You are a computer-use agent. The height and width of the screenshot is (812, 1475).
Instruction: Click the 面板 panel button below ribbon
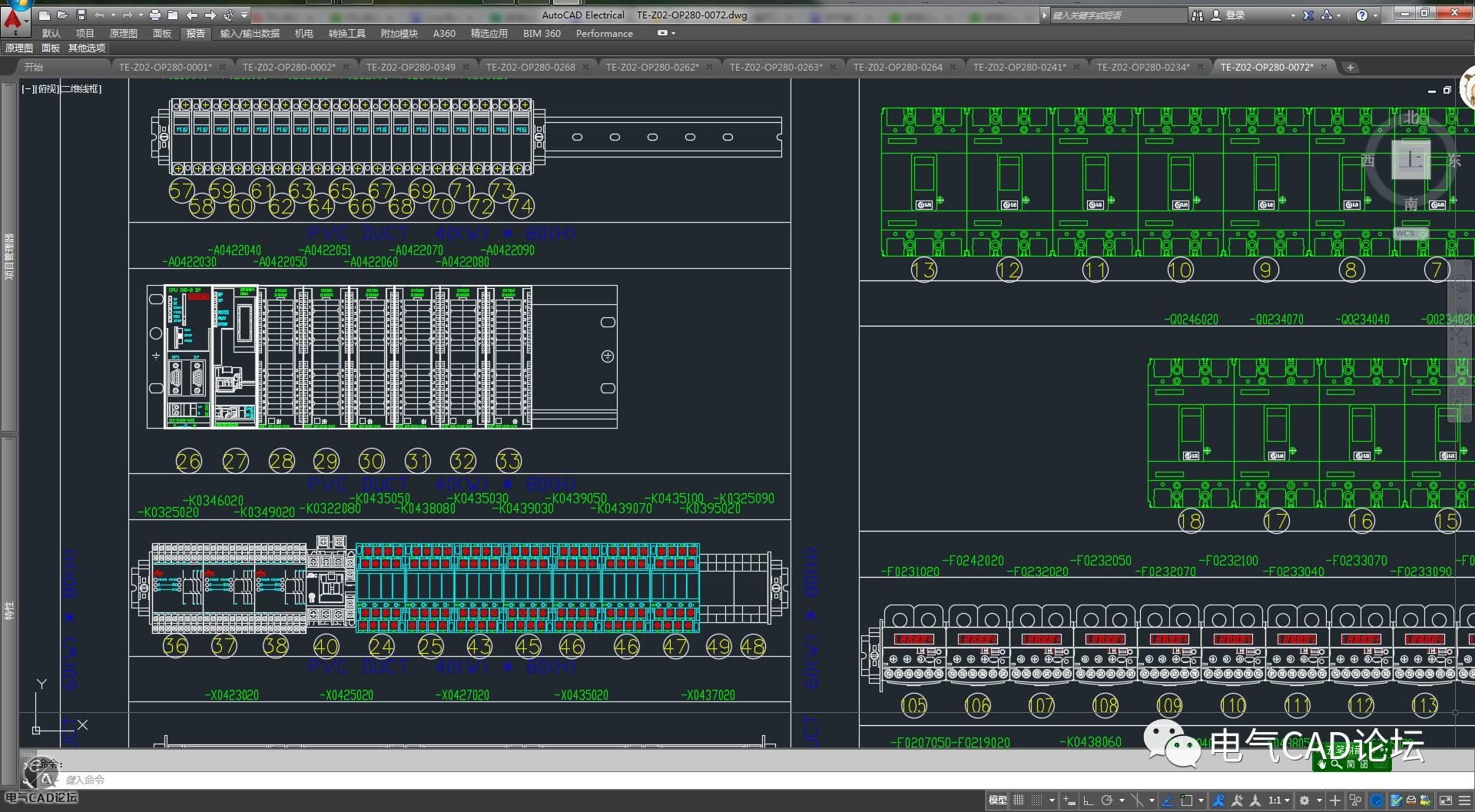click(51, 48)
